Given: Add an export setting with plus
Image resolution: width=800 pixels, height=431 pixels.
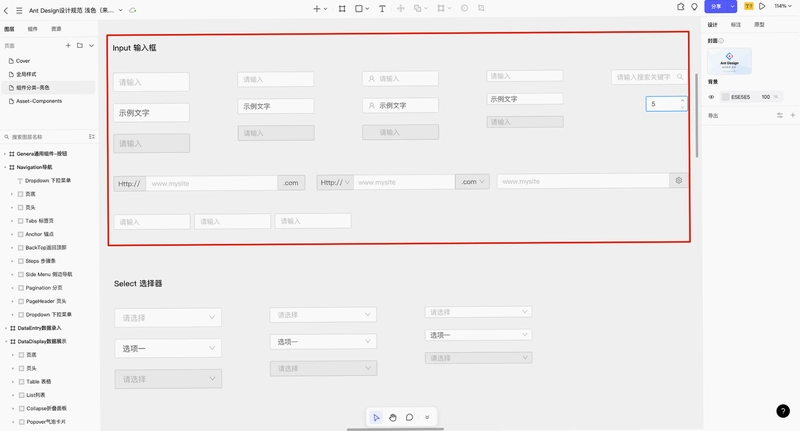Looking at the screenshot, I should point(793,115).
